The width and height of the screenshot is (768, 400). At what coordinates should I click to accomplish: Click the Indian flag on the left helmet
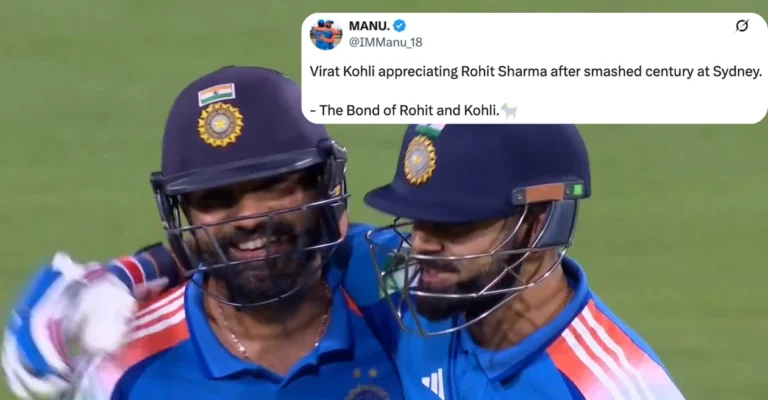coord(216,94)
